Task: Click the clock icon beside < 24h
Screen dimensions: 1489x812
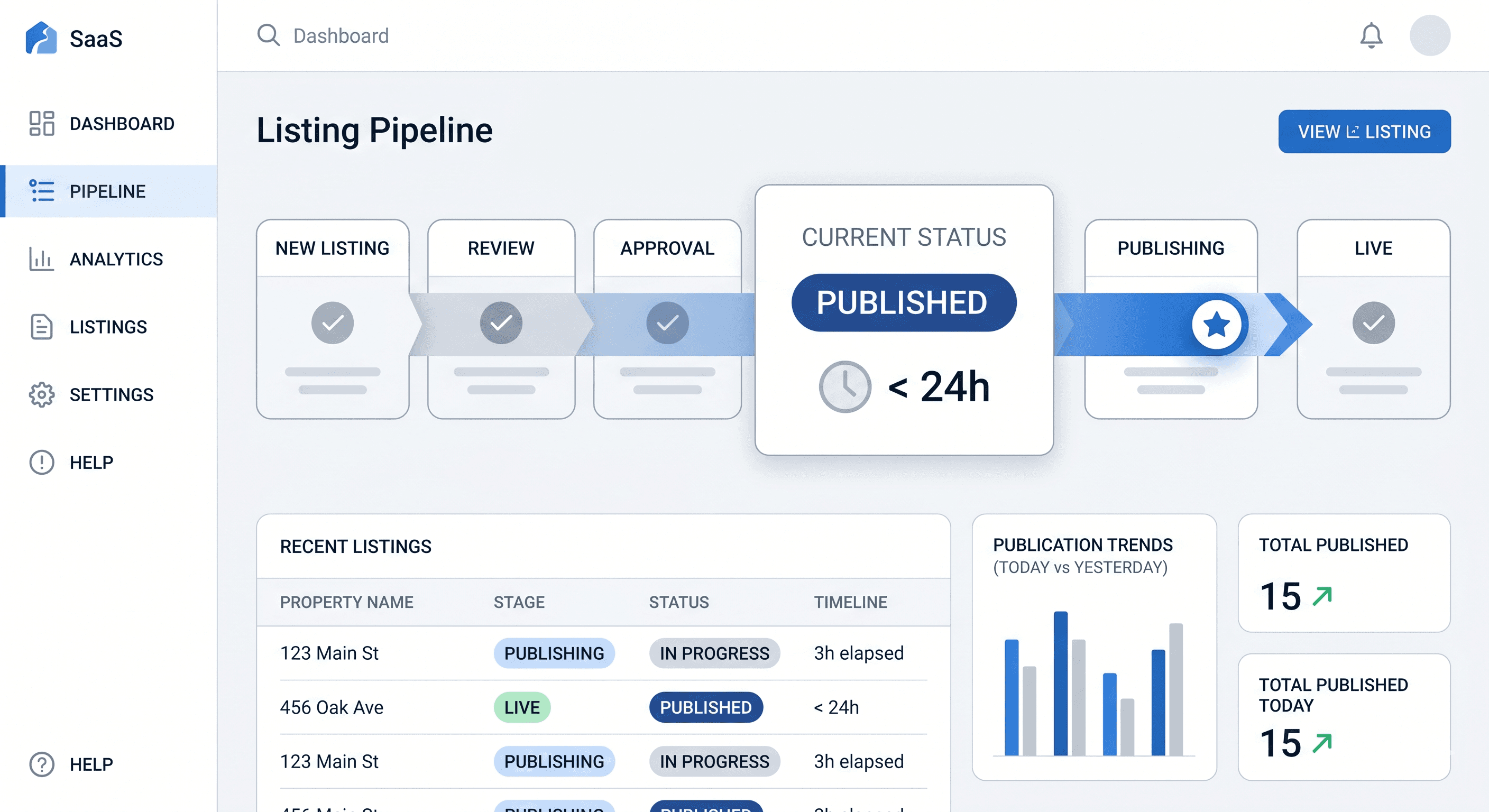Action: pyautogui.click(x=844, y=386)
